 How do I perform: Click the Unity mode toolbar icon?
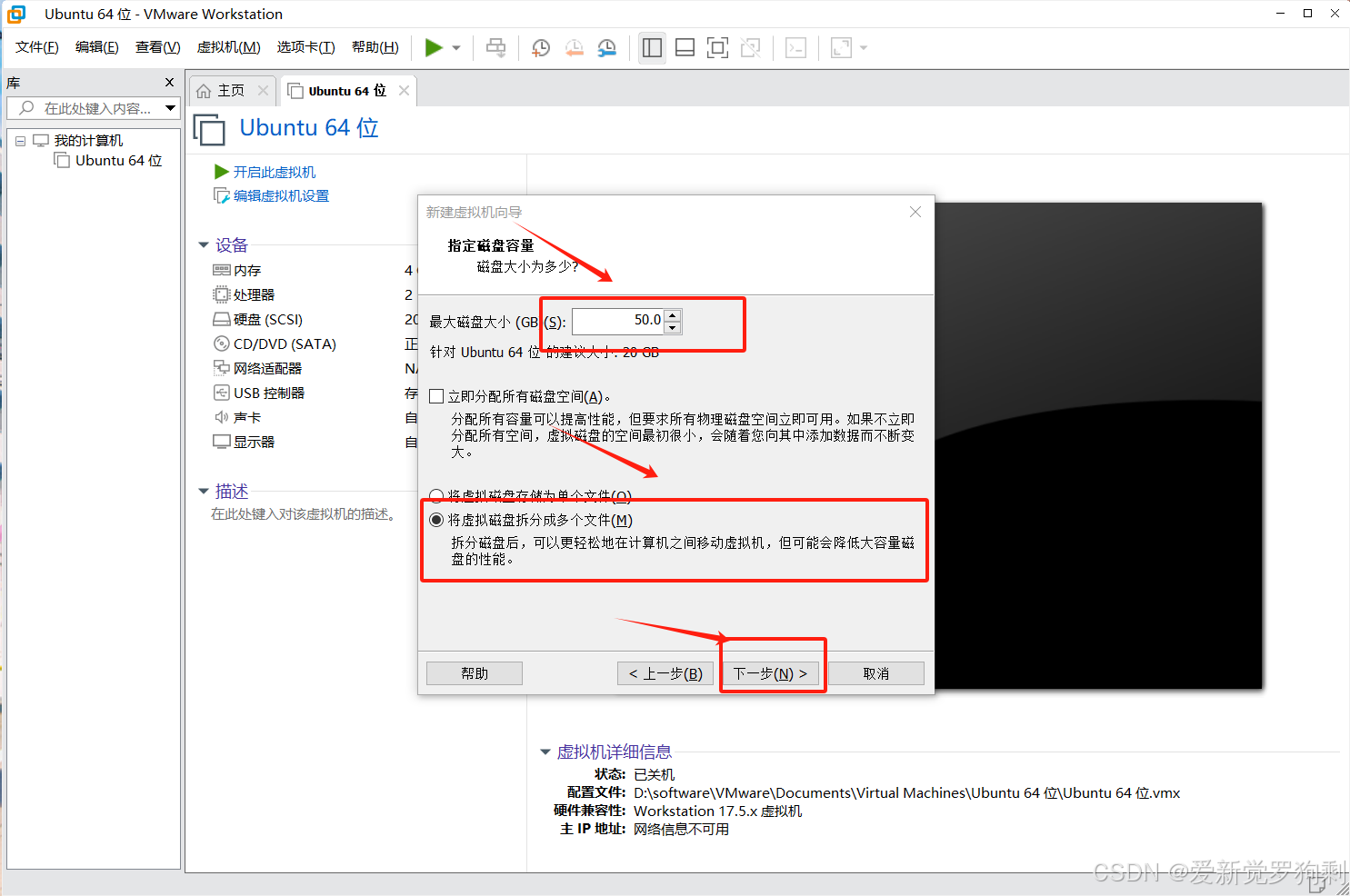pos(751,47)
